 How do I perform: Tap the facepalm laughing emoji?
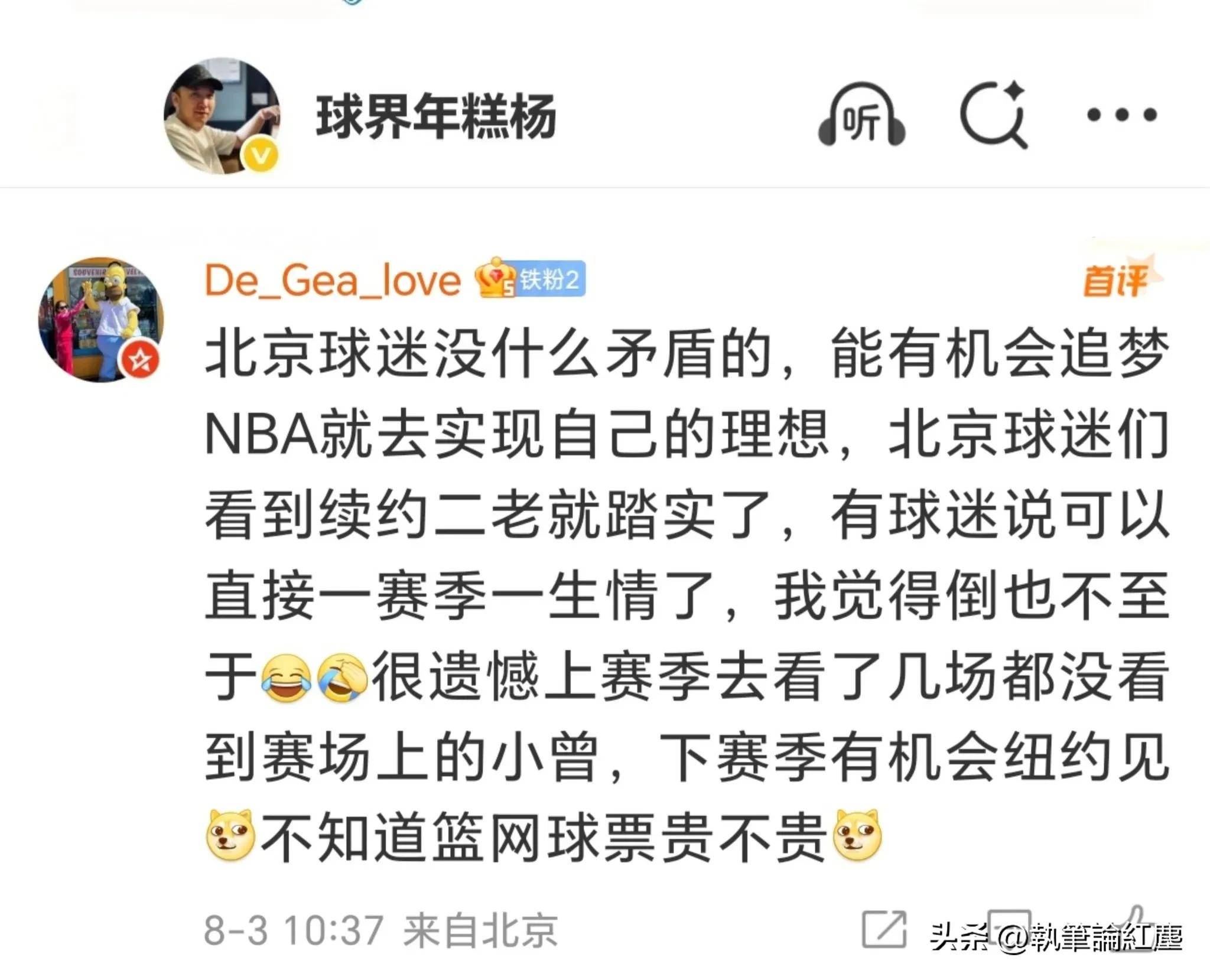(x=343, y=678)
